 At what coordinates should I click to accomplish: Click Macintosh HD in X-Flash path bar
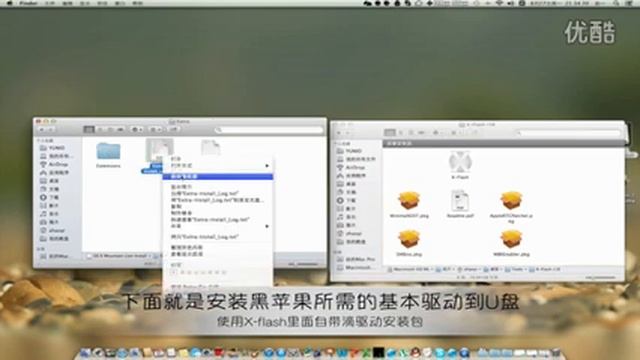pos(408,269)
